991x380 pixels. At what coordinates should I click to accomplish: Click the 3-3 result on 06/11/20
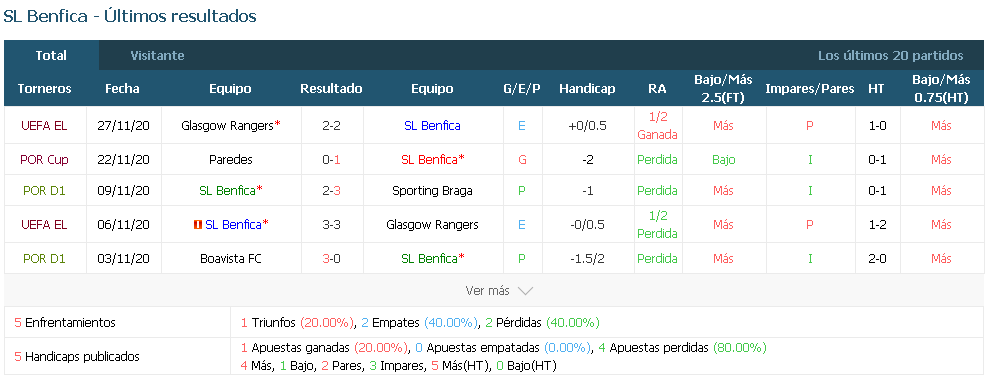[x=332, y=224]
